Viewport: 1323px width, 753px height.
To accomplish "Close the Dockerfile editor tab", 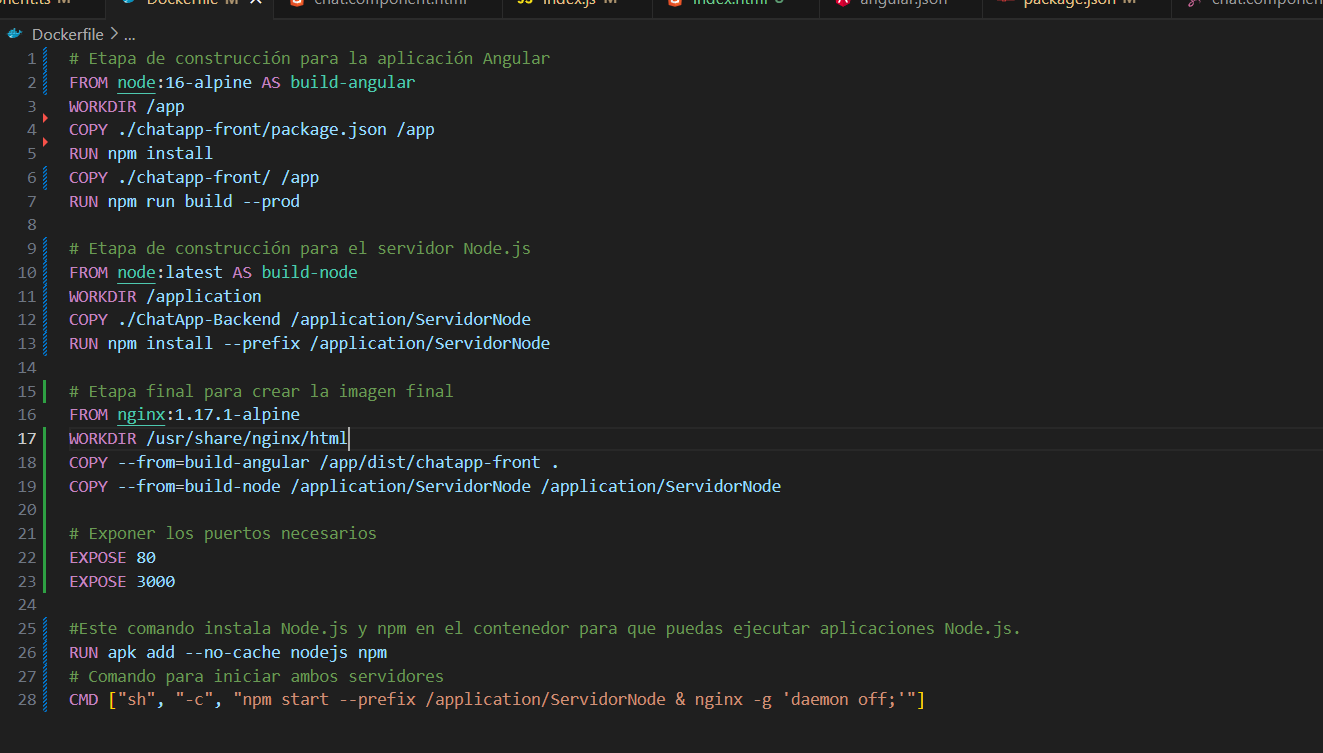I will point(254,4).
